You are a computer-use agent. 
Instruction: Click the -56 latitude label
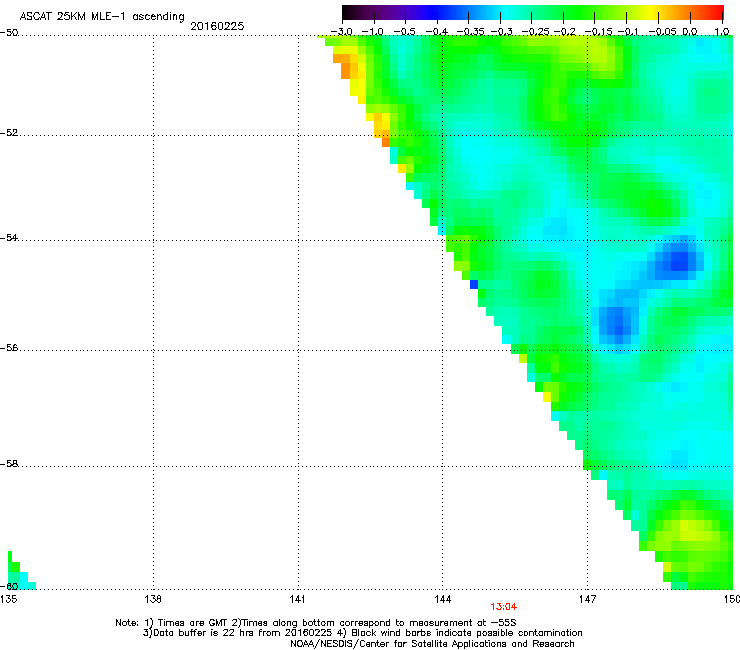pyautogui.click(x=9, y=348)
